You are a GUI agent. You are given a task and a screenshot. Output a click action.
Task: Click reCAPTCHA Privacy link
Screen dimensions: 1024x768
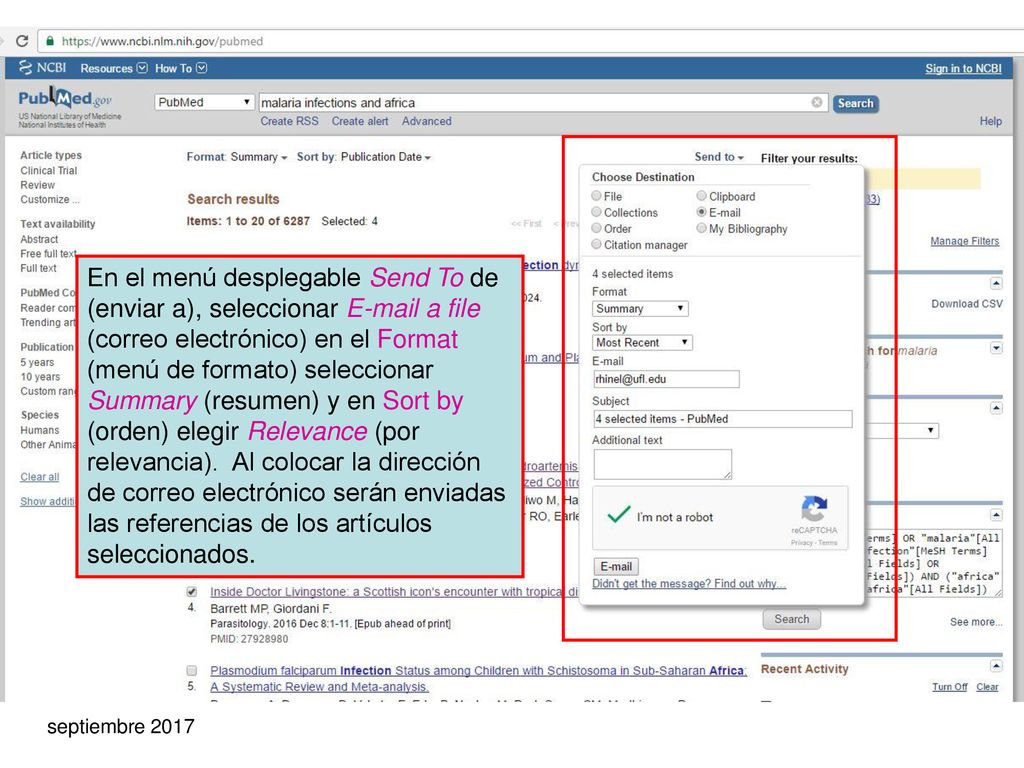801,543
